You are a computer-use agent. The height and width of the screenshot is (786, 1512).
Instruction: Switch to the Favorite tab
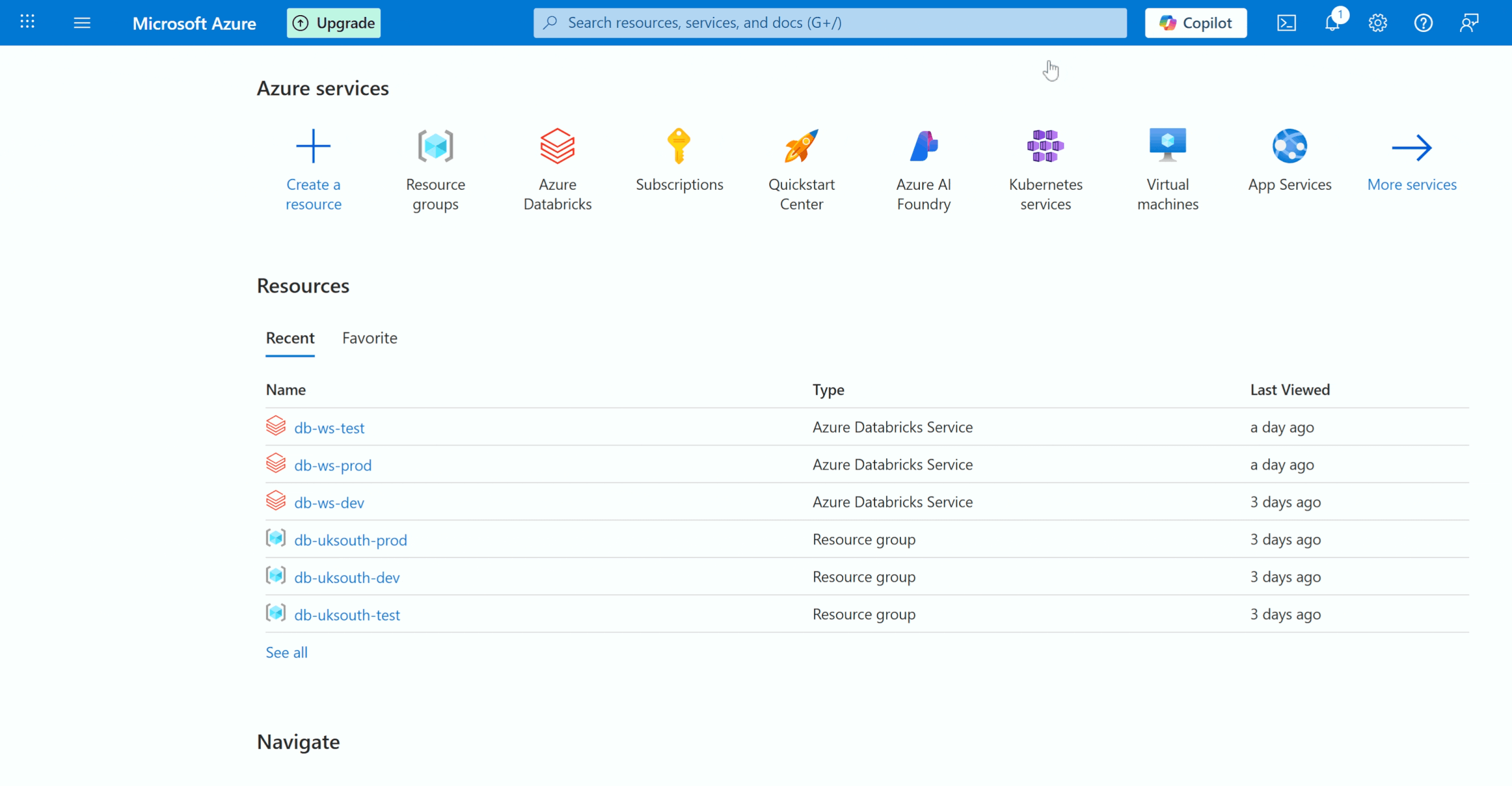[x=370, y=338]
